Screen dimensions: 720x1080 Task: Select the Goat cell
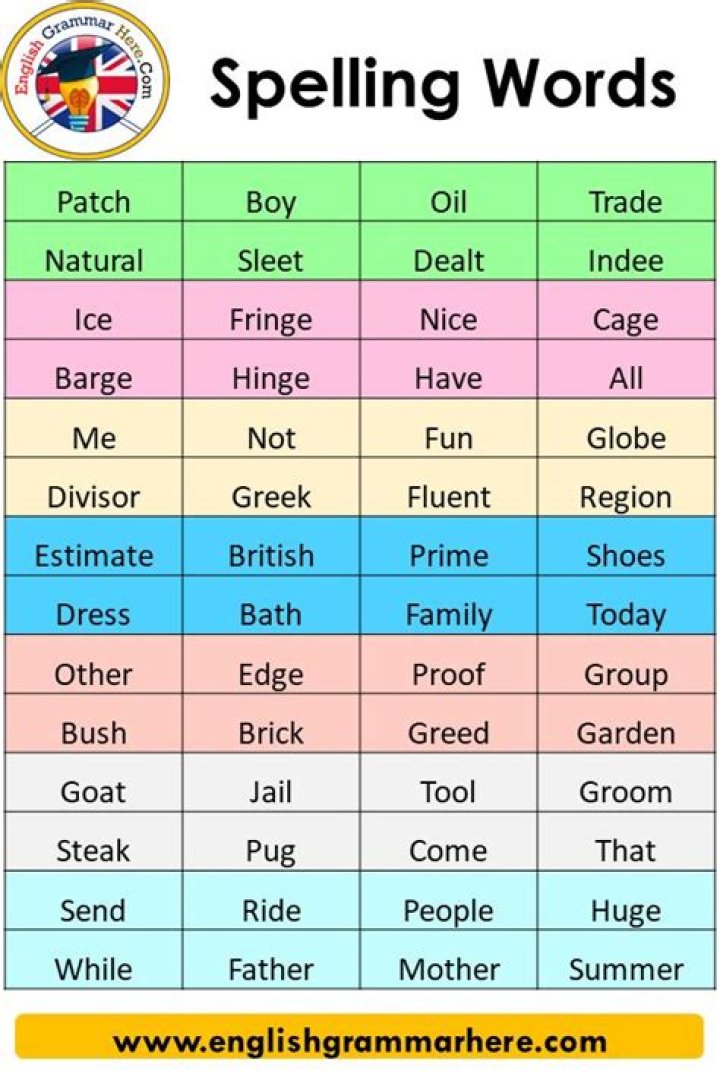tap(94, 792)
